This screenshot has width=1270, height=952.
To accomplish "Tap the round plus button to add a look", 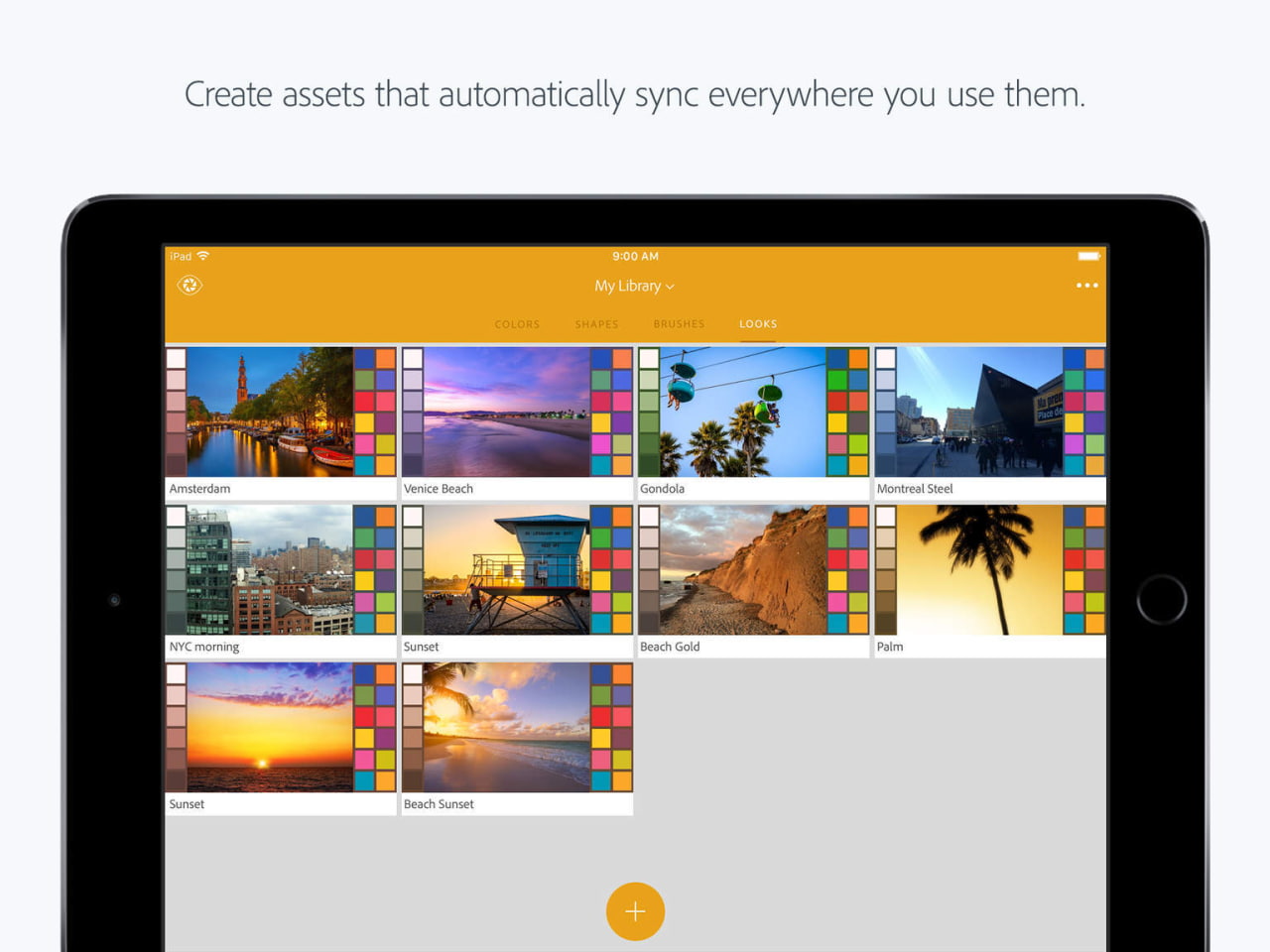I will coord(635,911).
